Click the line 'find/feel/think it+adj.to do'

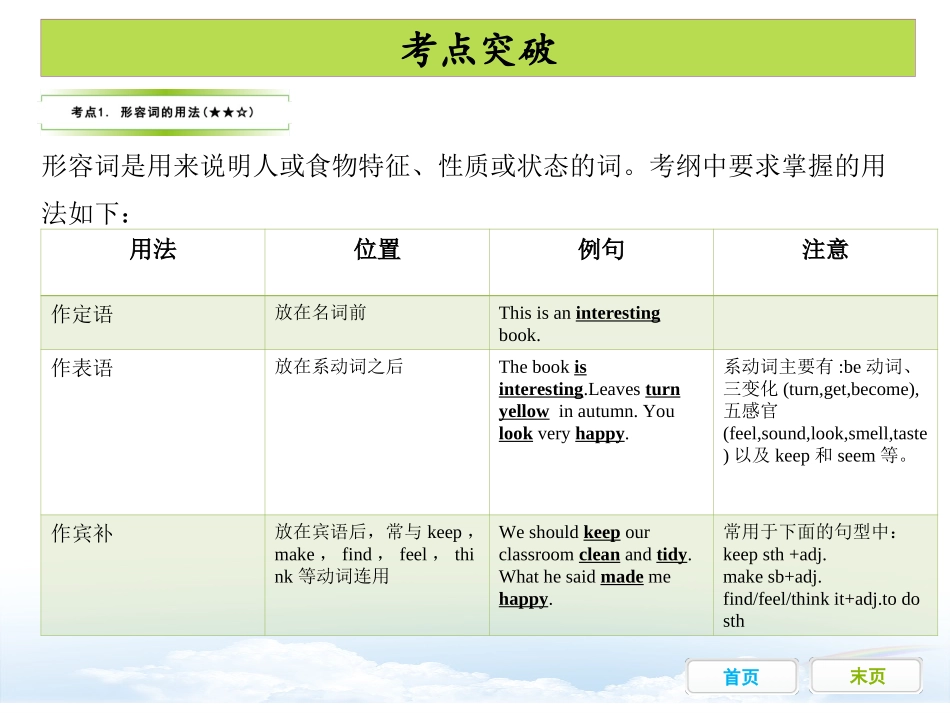point(821,599)
